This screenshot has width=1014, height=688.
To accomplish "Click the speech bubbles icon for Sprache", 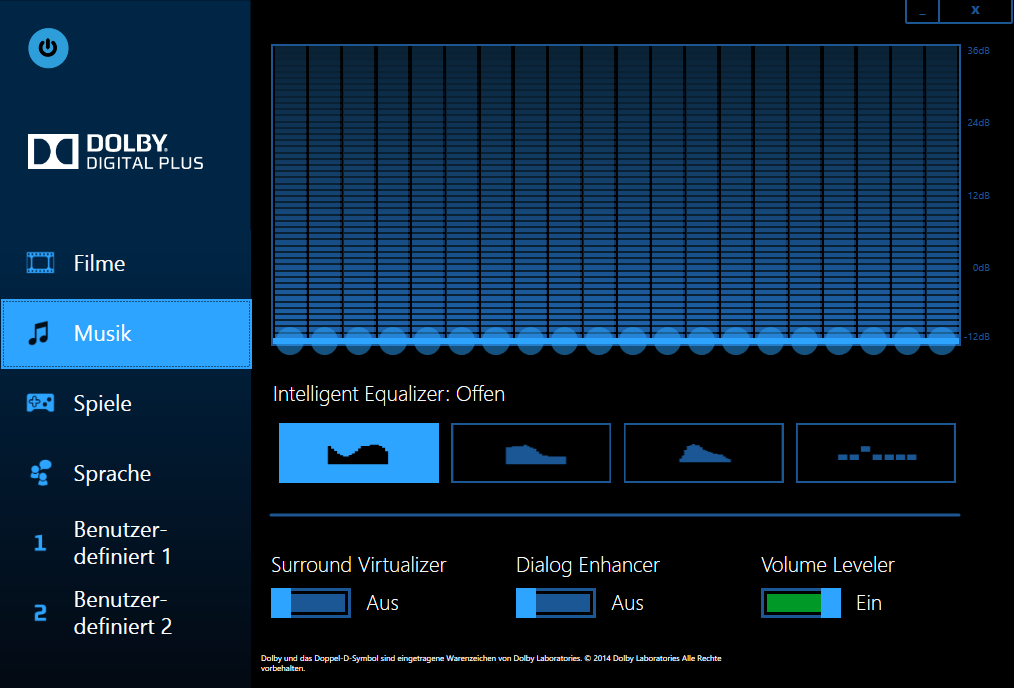I will coord(40,473).
